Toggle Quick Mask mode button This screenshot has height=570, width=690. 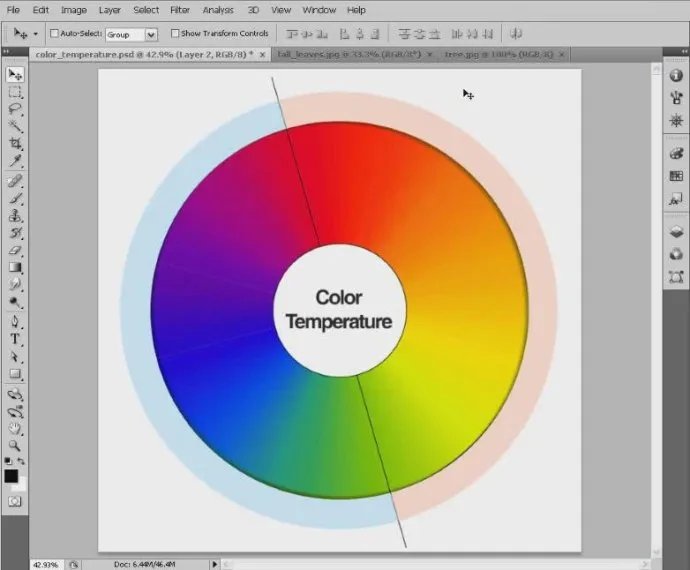(x=15, y=500)
